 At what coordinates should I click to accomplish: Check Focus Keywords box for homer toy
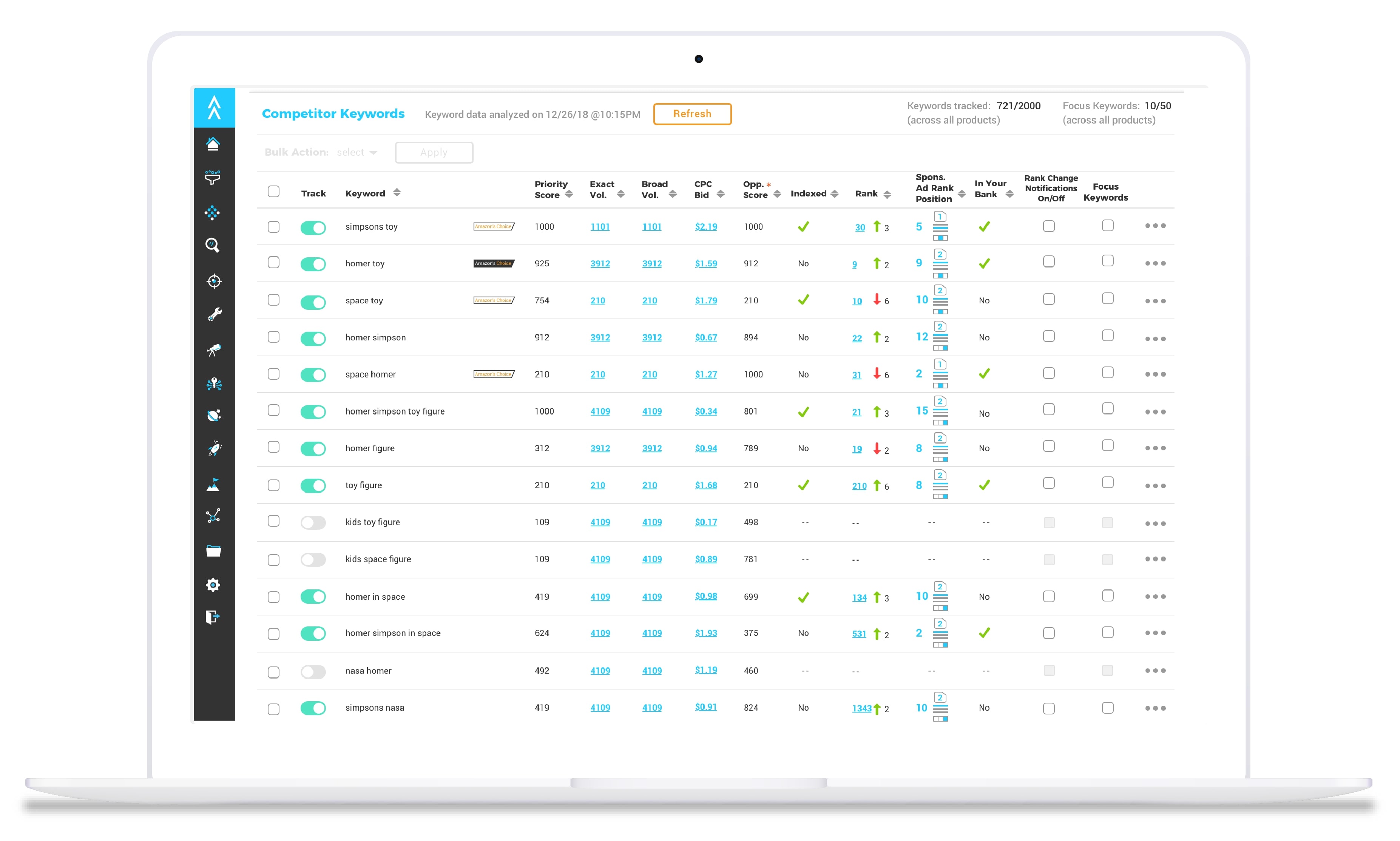(x=1107, y=261)
